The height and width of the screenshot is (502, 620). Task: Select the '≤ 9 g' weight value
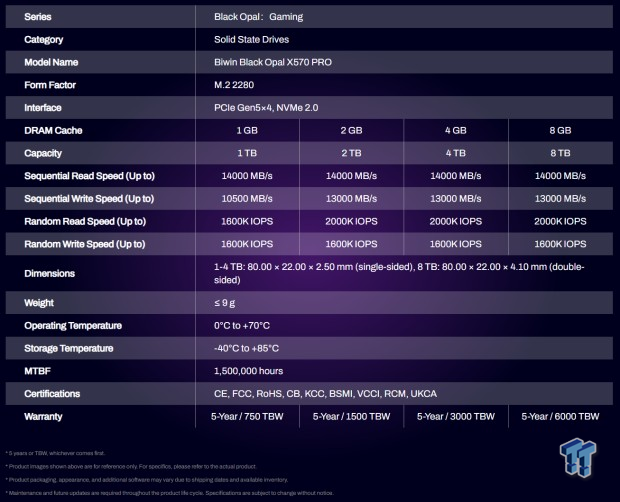[224, 303]
